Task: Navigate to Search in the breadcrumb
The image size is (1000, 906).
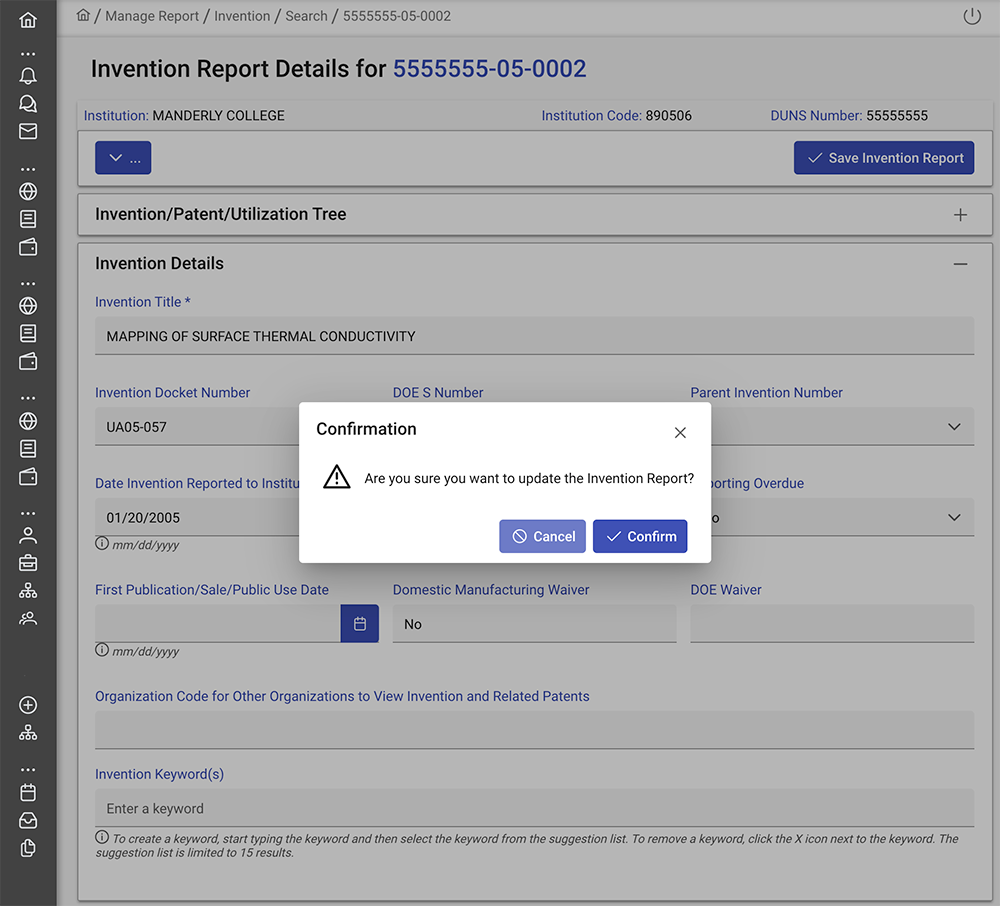Action: 306,16
